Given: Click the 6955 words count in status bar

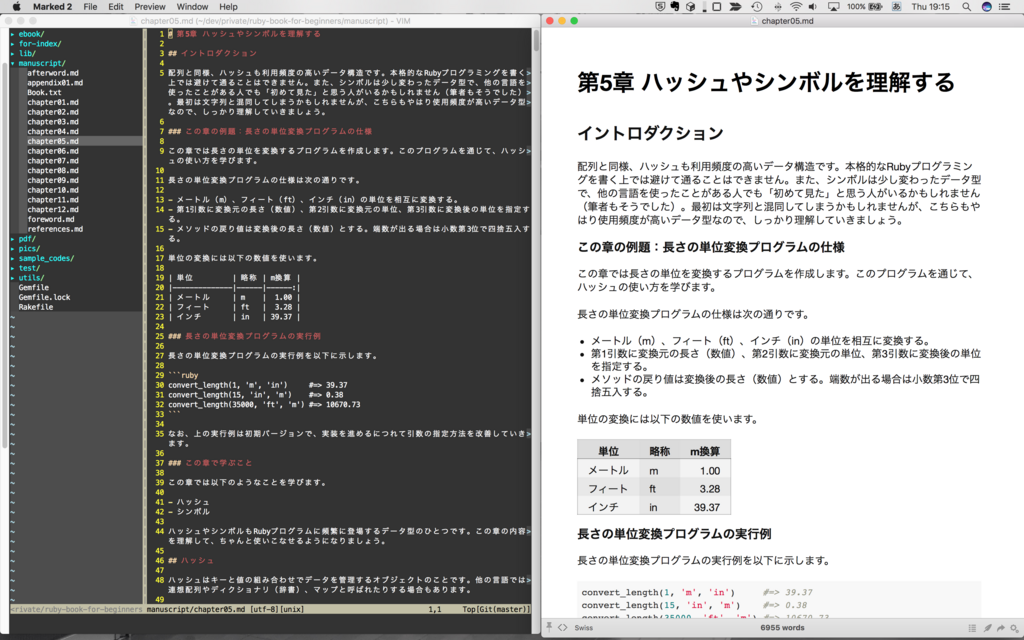Looking at the screenshot, I should [782, 628].
